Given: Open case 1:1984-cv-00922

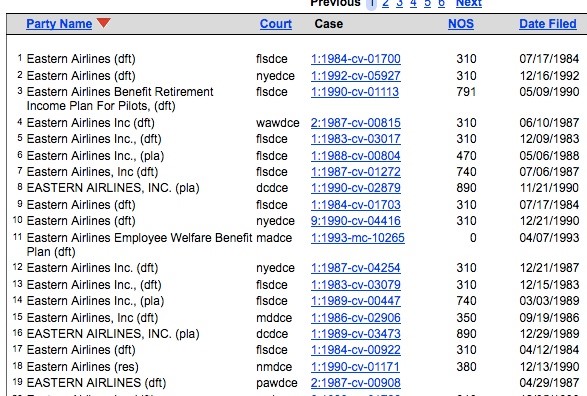Looking at the screenshot, I should click(x=356, y=350).
